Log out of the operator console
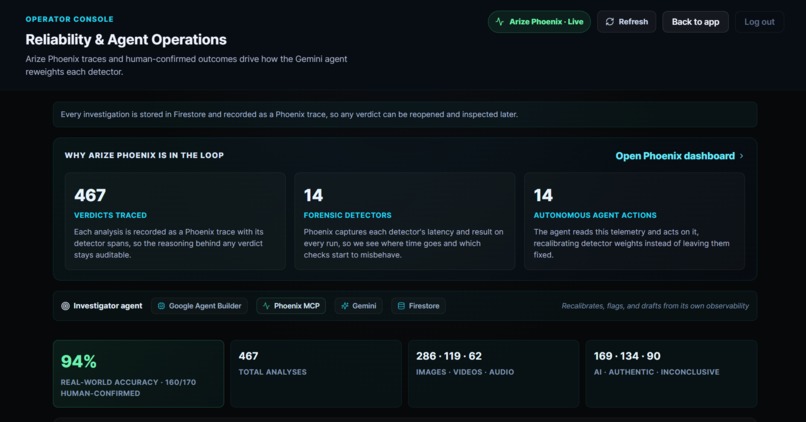 [759, 22]
